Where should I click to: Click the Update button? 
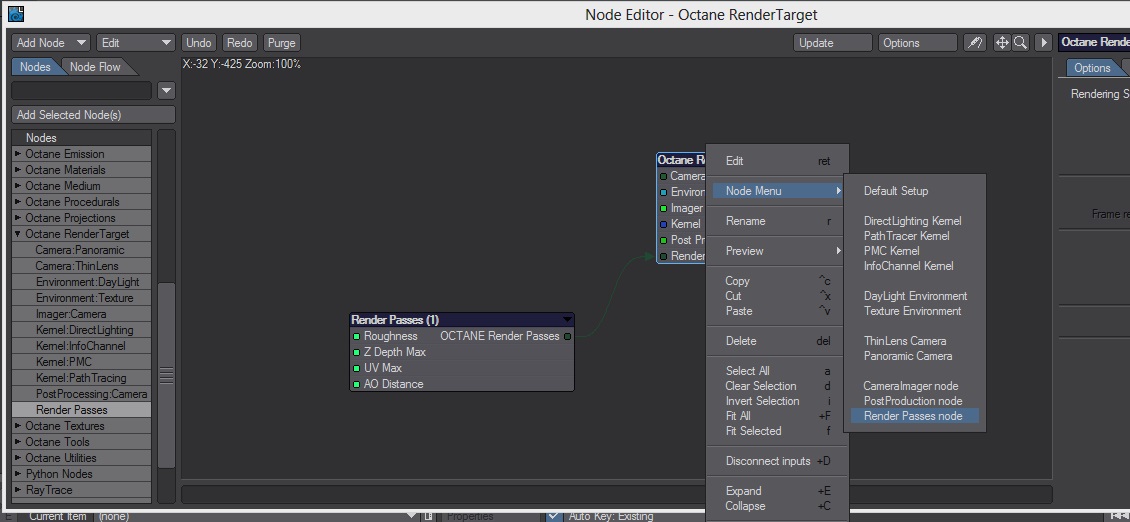832,43
